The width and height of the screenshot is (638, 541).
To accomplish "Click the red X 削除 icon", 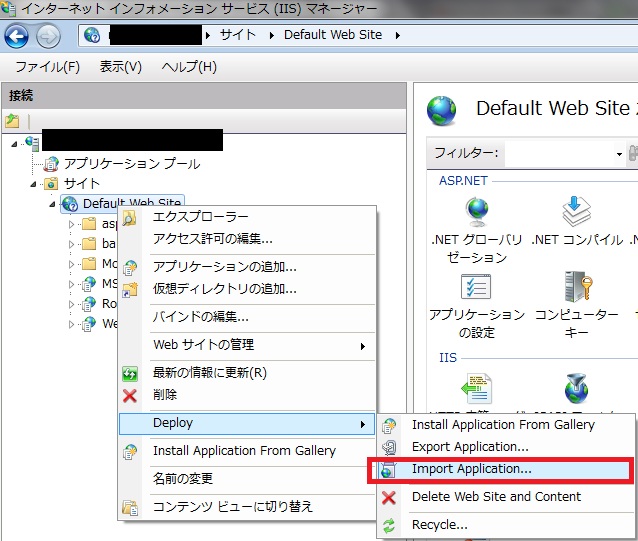I will tap(130, 395).
